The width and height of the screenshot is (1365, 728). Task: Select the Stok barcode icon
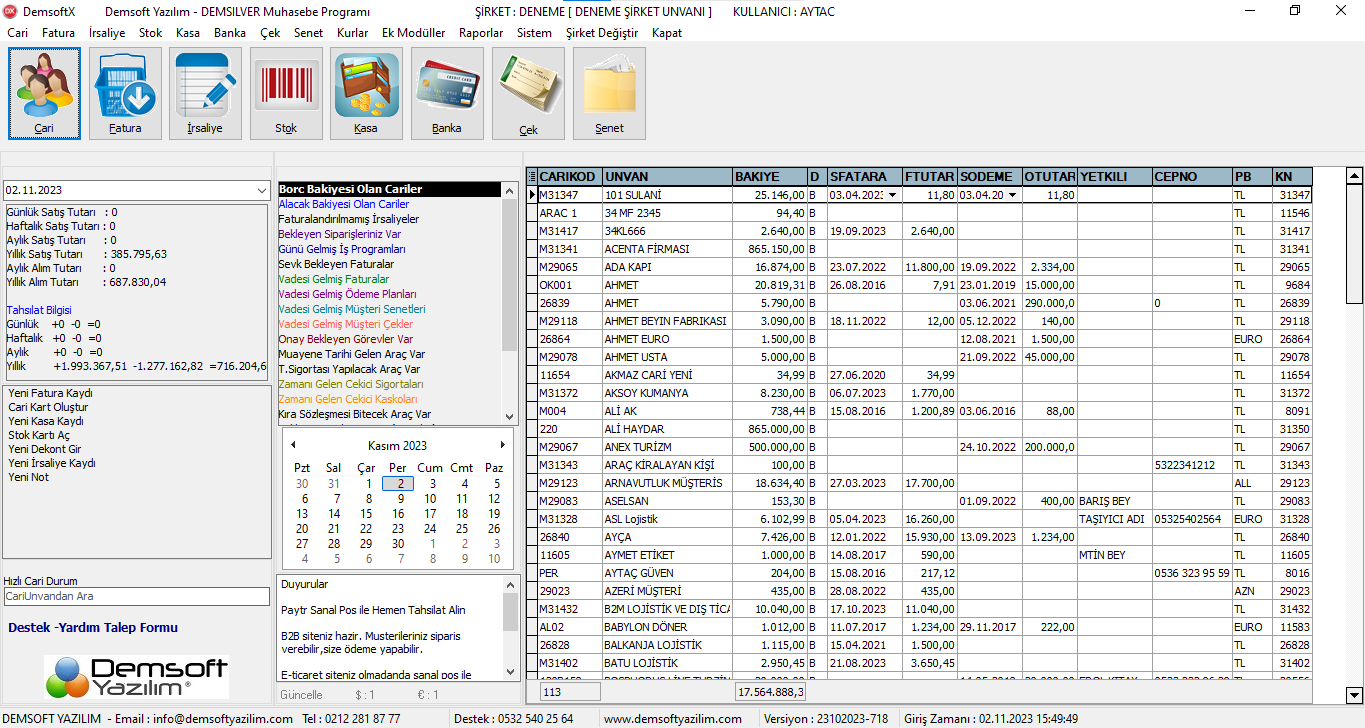click(x=286, y=93)
